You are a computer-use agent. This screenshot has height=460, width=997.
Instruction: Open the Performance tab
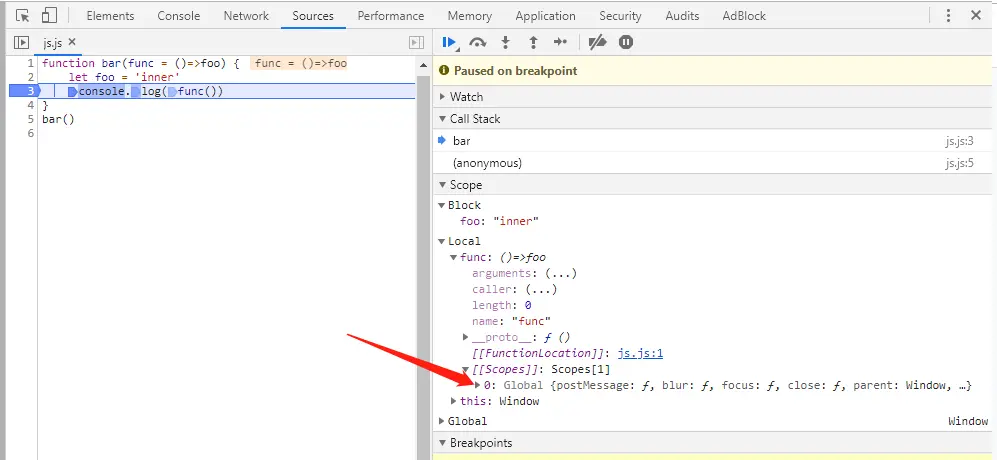pos(390,16)
